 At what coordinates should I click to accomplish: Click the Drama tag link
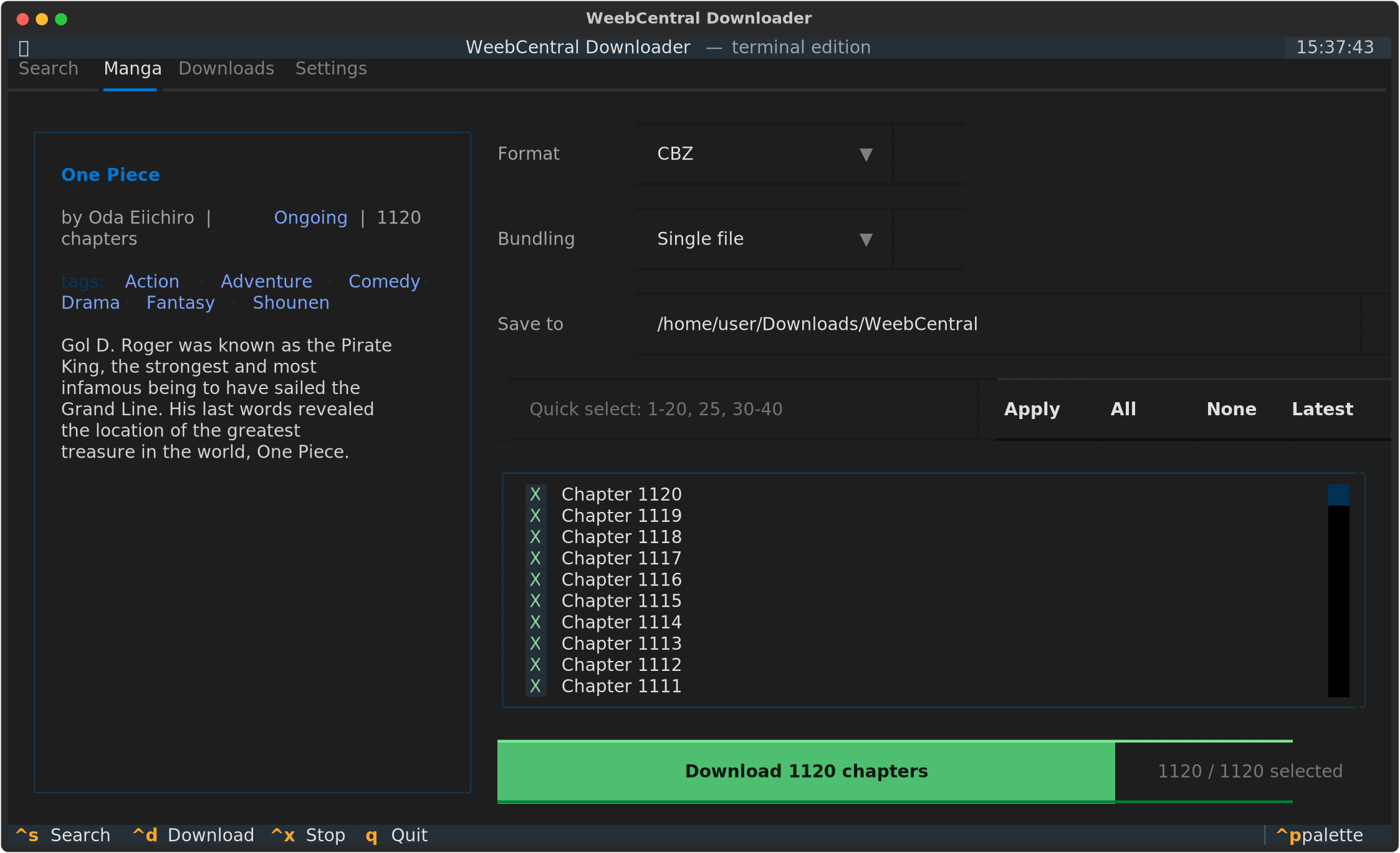pos(90,302)
